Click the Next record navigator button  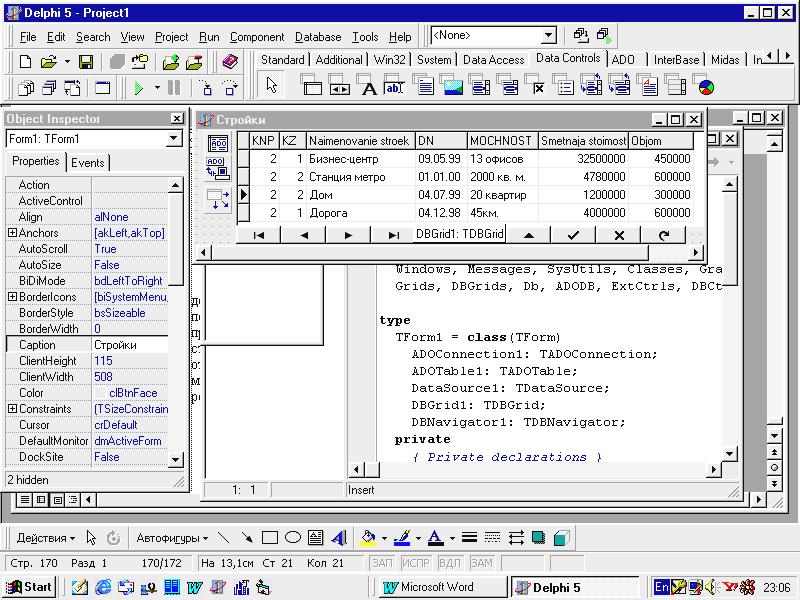[348, 235]
